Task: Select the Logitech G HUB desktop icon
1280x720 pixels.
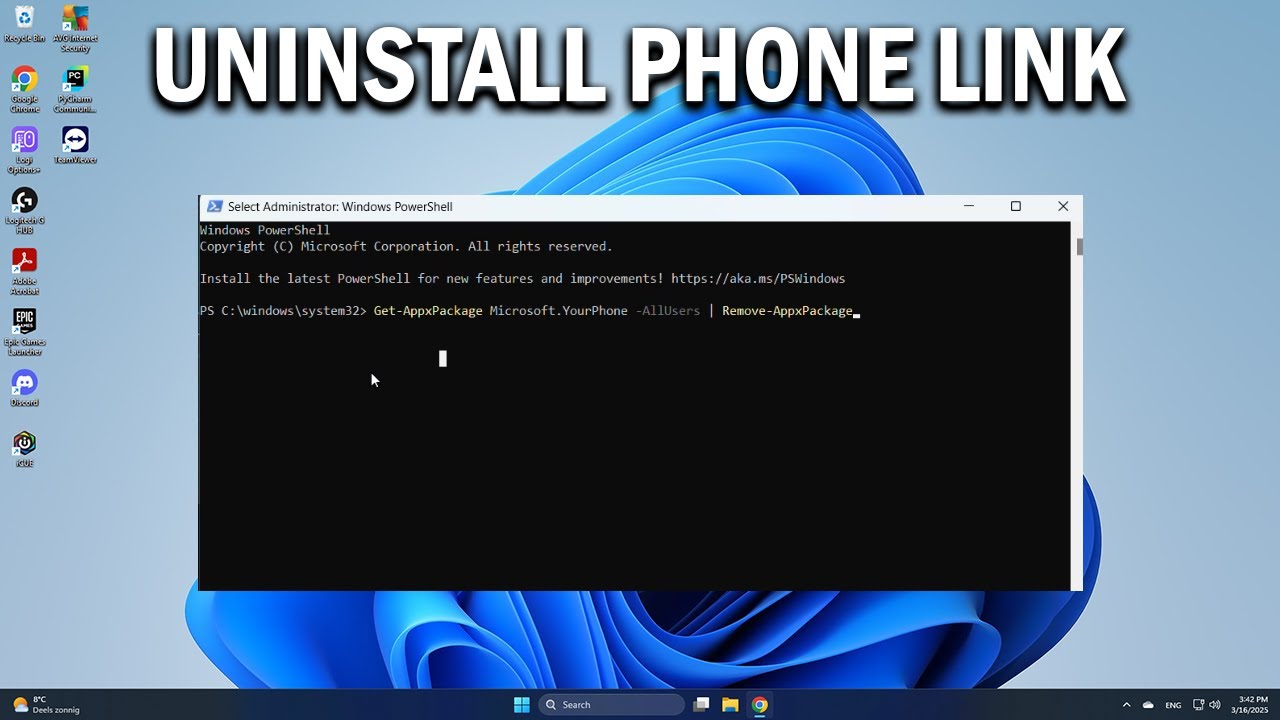Action: (x=24, y=211)
